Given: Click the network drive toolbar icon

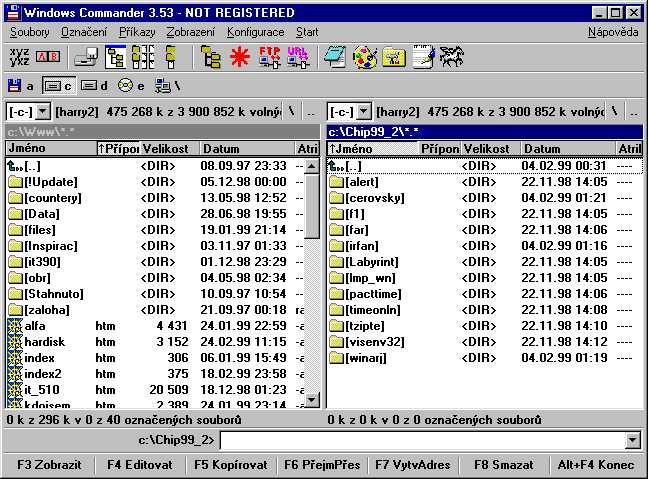Looking at the screenshot, I should [86, 57].
